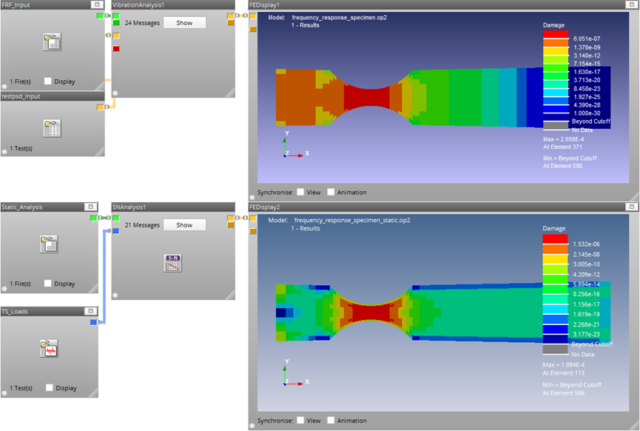Collapse the FEDisplay1 glyph

coord(631,4)
